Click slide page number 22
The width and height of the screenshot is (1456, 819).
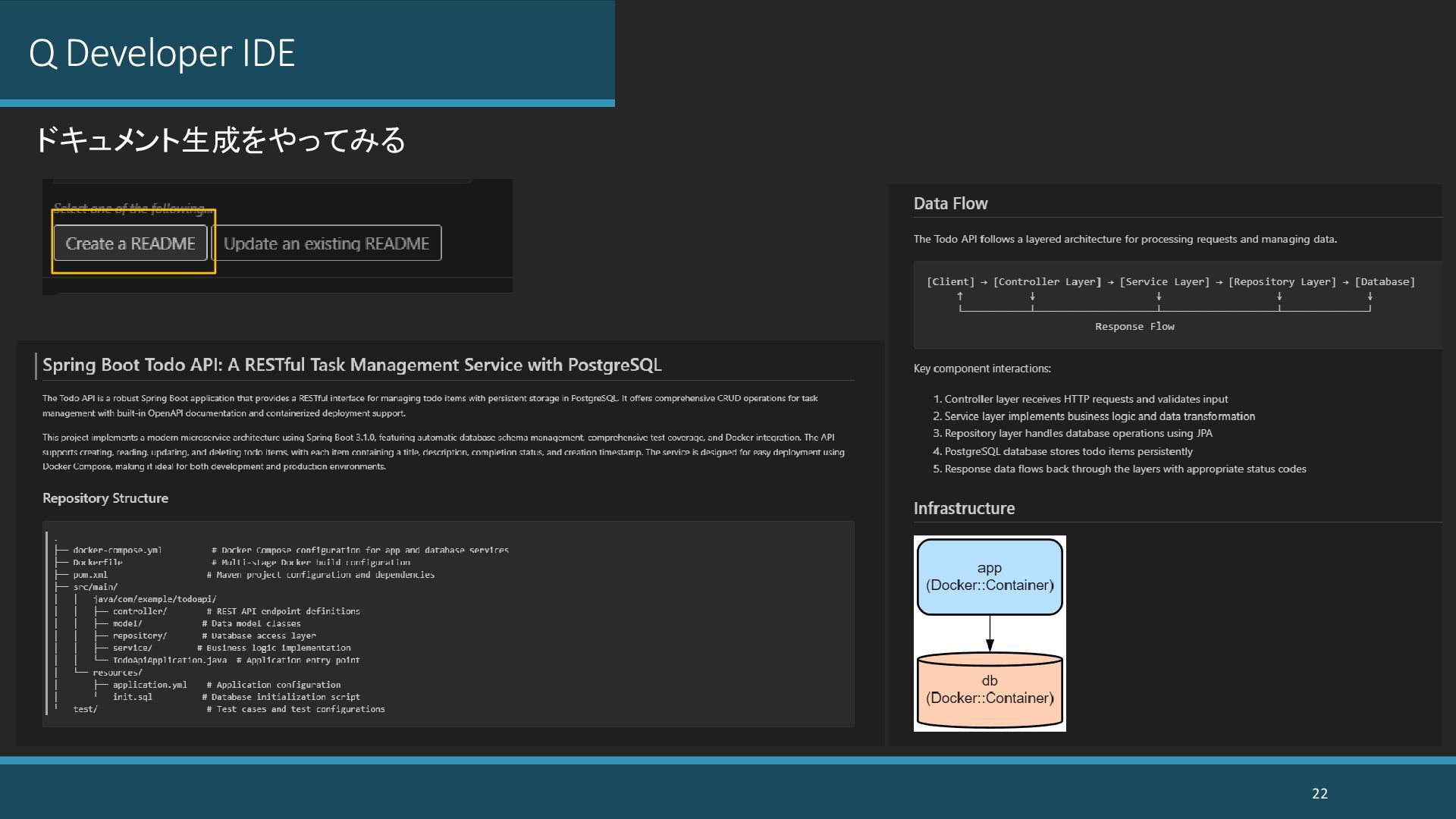(1319, 793)
